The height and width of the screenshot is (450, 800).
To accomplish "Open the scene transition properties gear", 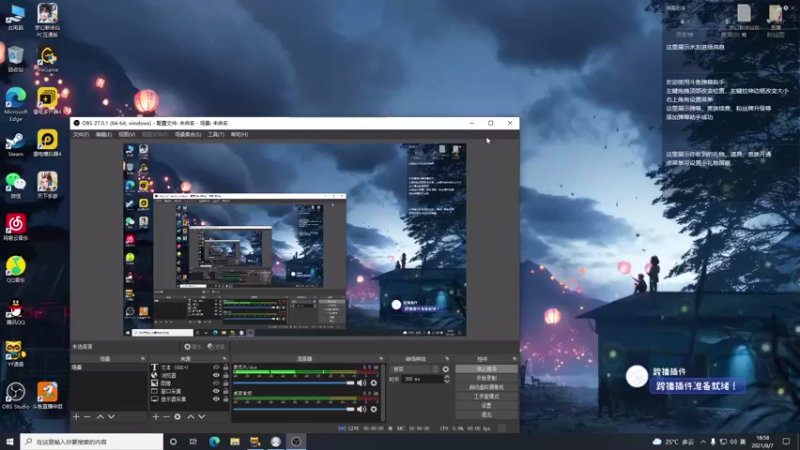I will pos(446,369).
